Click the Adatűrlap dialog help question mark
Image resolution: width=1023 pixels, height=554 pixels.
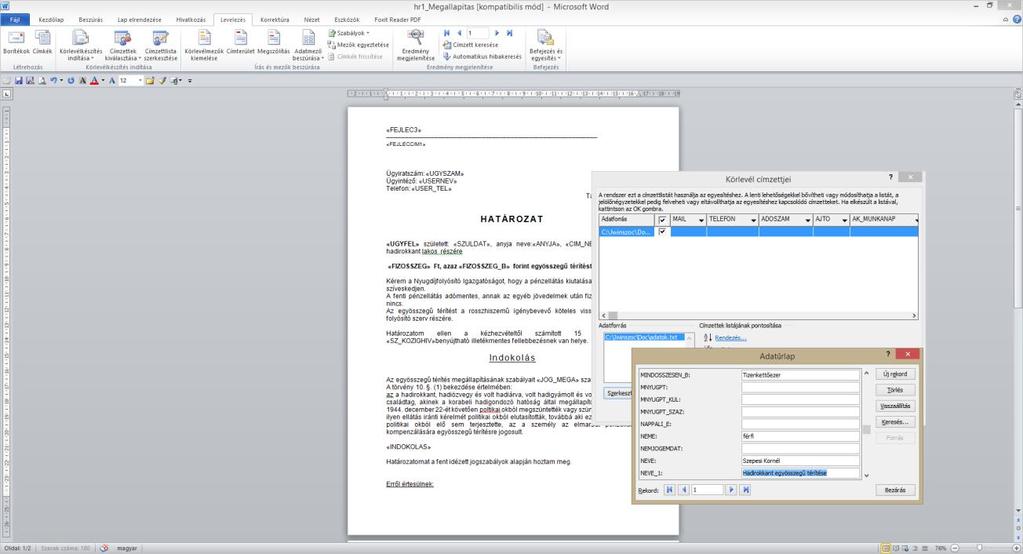[x=887, y=354]
